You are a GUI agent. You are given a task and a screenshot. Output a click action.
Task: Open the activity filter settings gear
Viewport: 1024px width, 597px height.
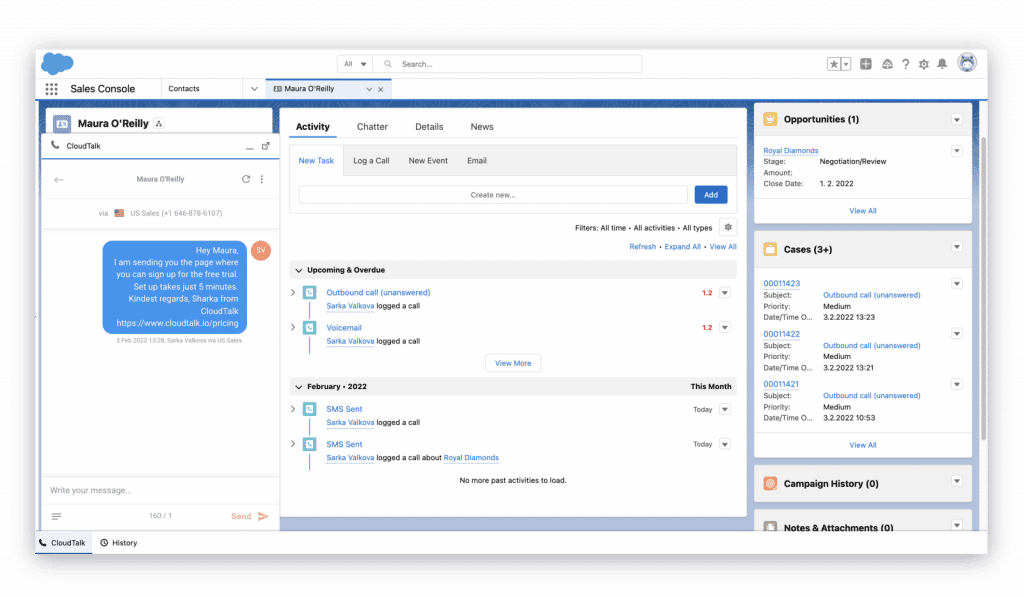[728, 227]
